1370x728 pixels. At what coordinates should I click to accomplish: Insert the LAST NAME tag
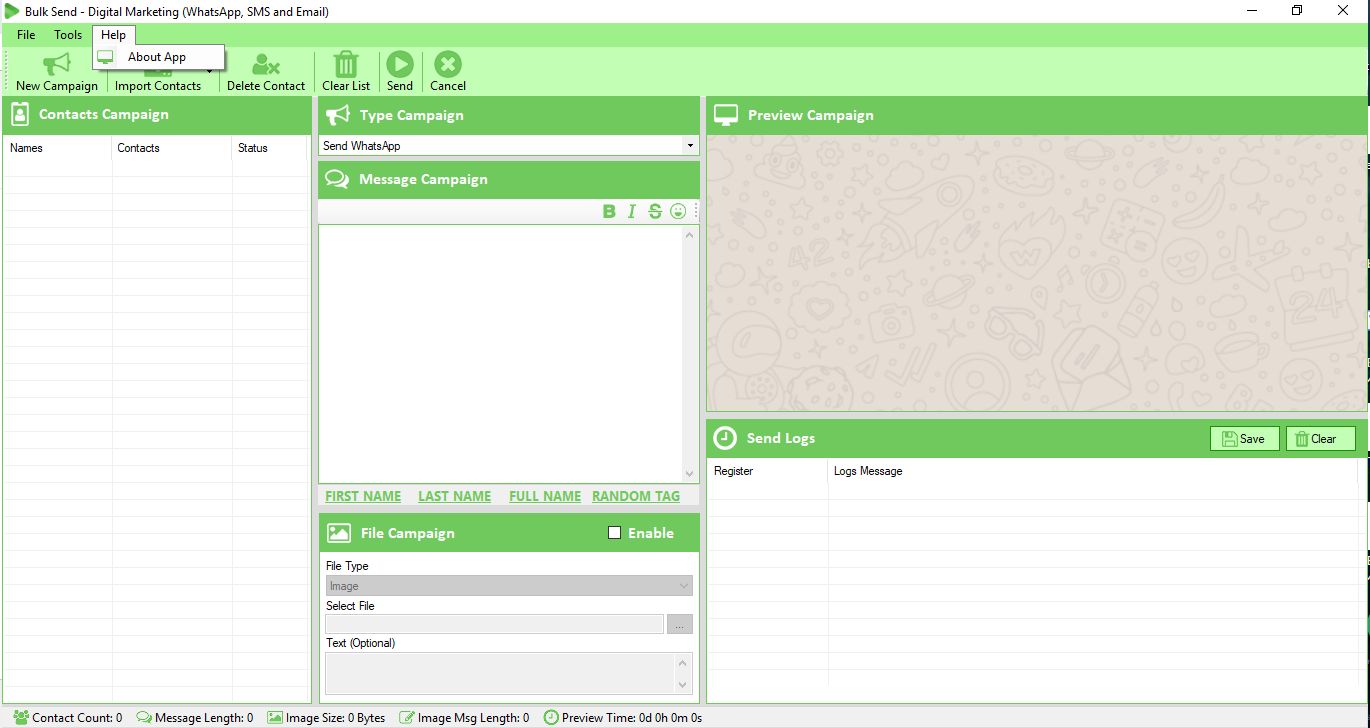(x=455, y=496)
